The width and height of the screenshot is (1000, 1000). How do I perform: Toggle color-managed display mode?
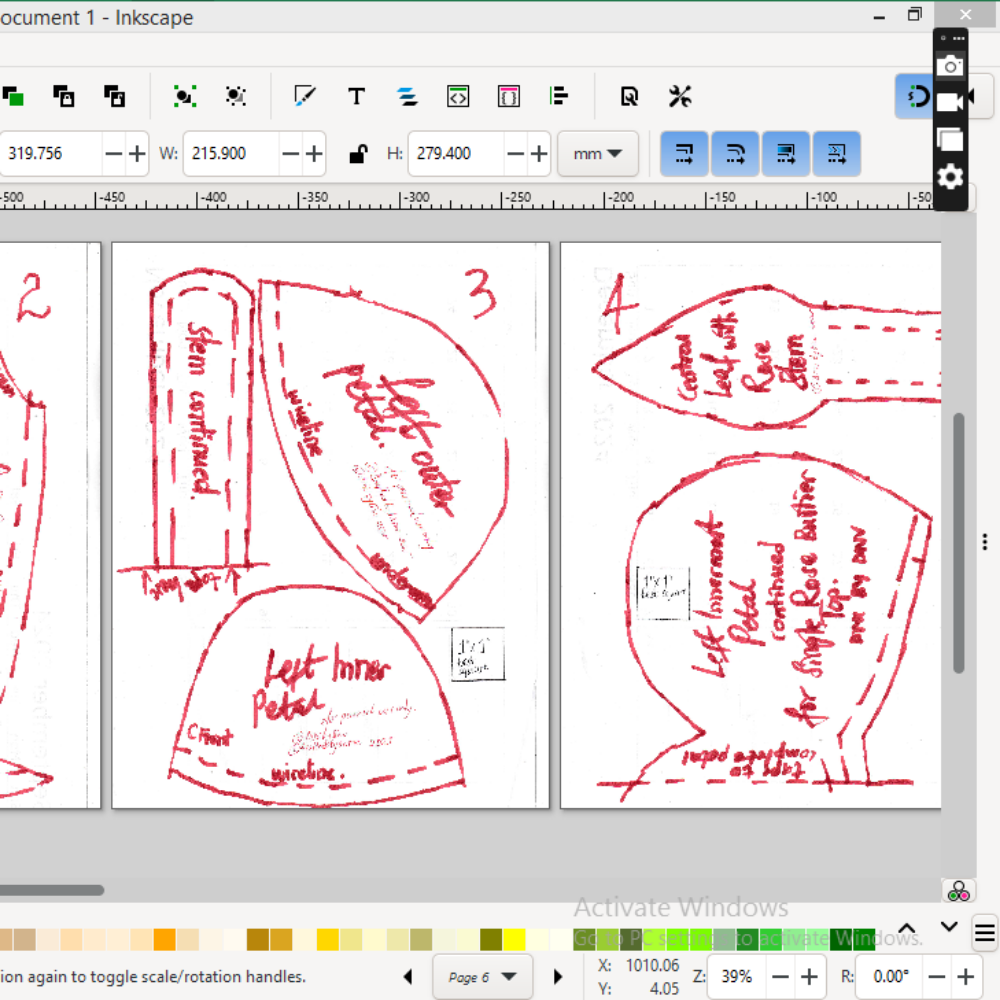click(959, 891)
